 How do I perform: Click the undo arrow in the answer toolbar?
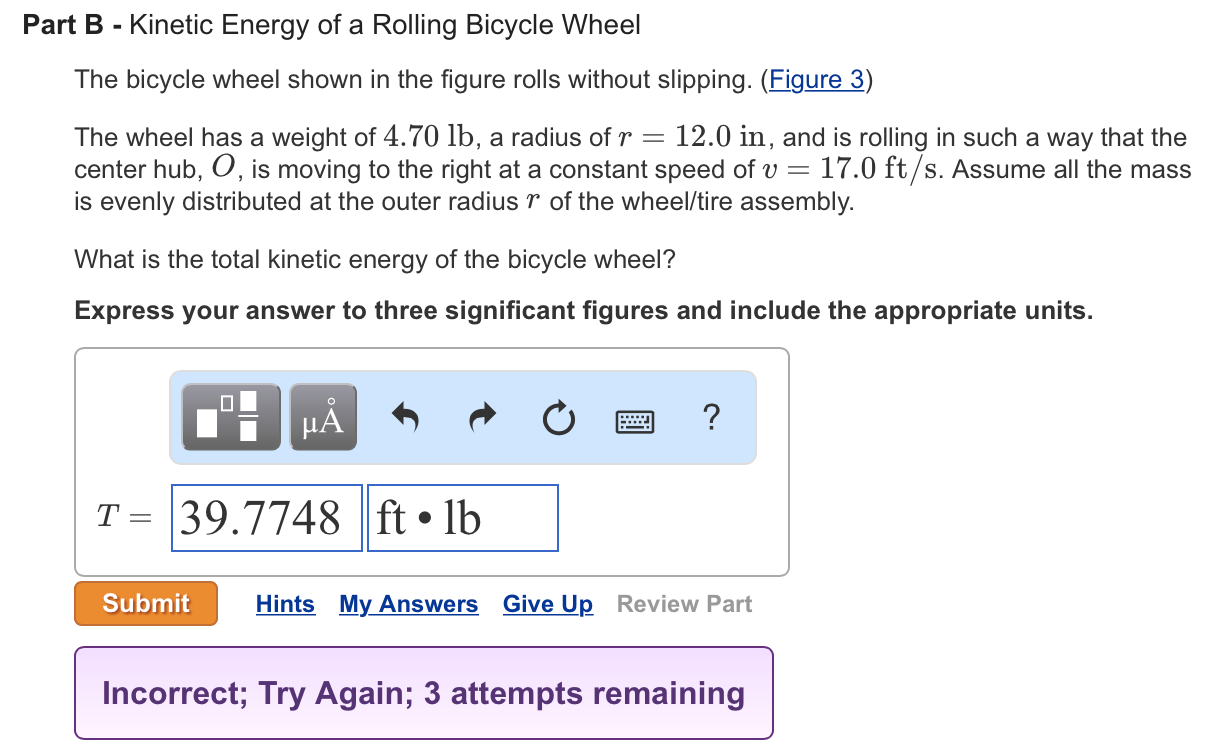pyautogui.click(x=404, y=418)
